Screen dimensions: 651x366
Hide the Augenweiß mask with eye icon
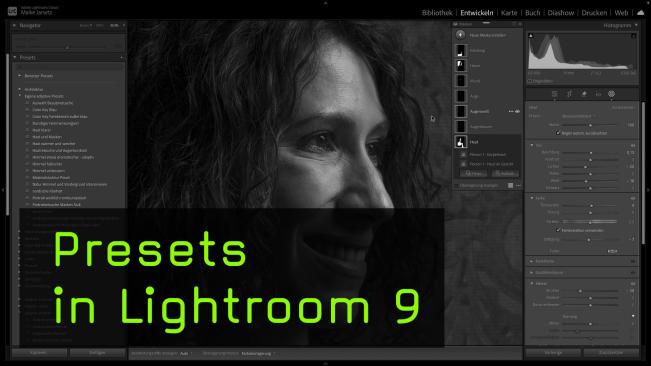[x=517, y=111]
